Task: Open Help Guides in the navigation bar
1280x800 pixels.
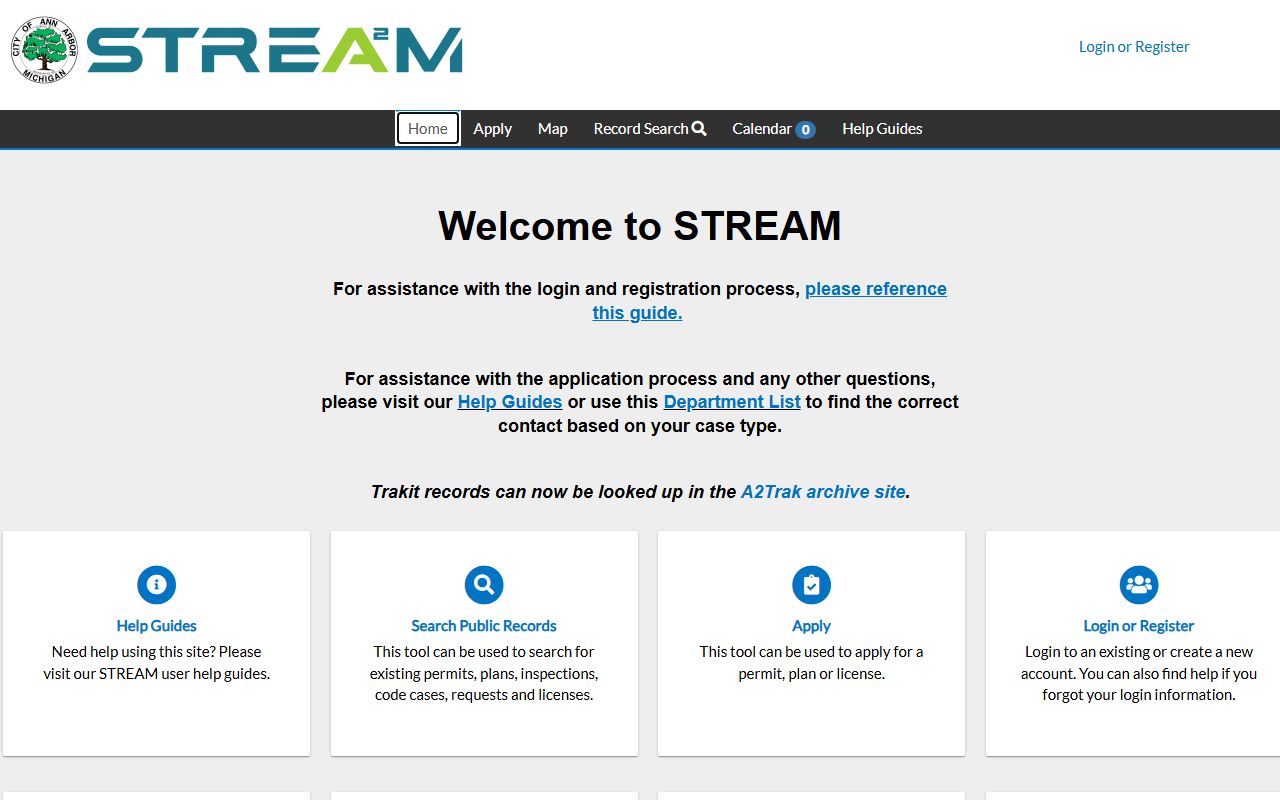Action: coord(882,128)
